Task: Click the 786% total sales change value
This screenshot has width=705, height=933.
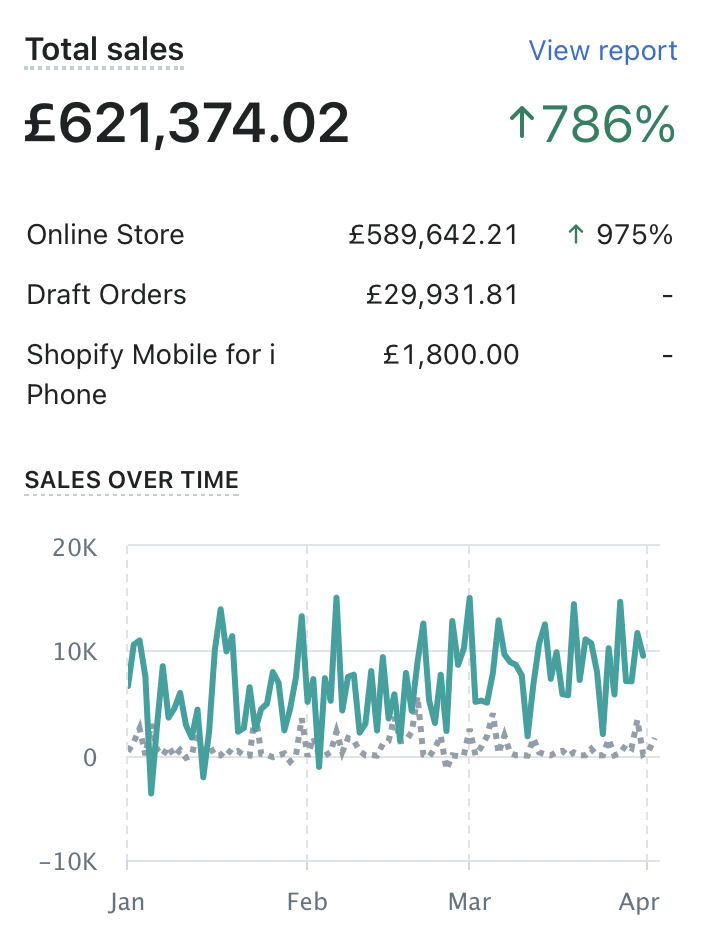Action: pyautogui.click(x=609, y=124)
